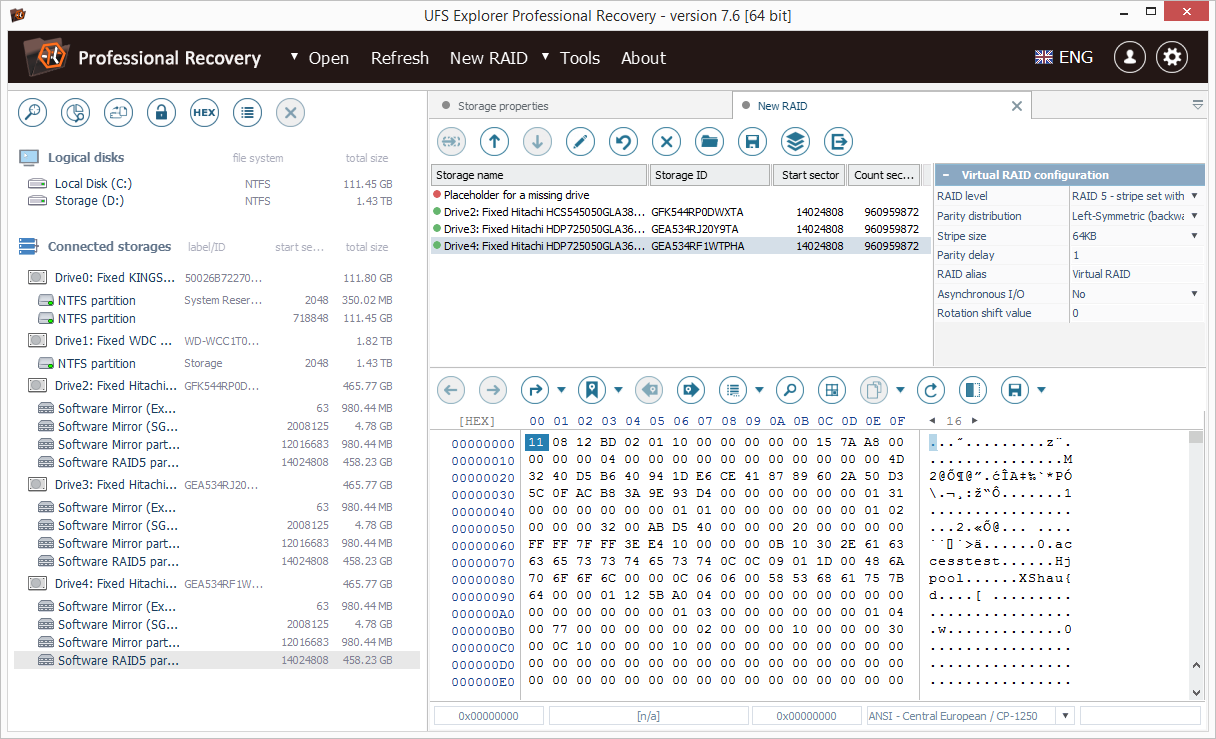Select Local Disk (C:) logical disk
Viewport: 1216px width, 739px height.
[x=93, y=184]
